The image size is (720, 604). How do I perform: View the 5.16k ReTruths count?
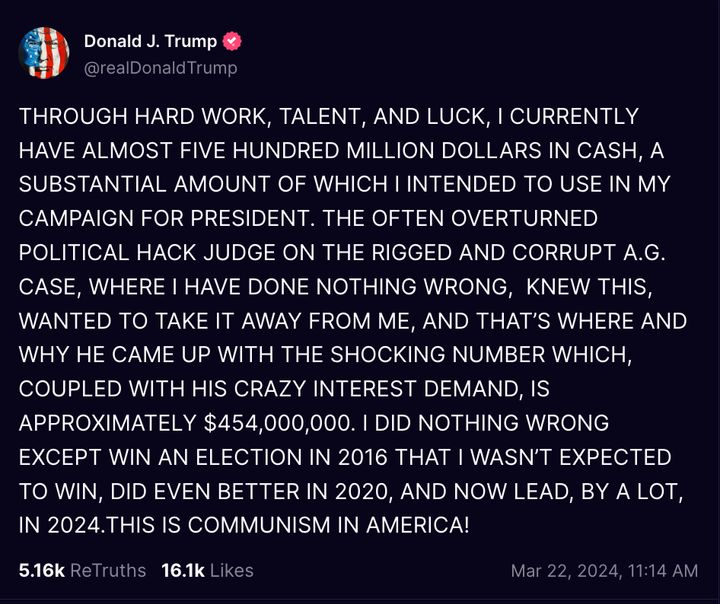point(41,570)
